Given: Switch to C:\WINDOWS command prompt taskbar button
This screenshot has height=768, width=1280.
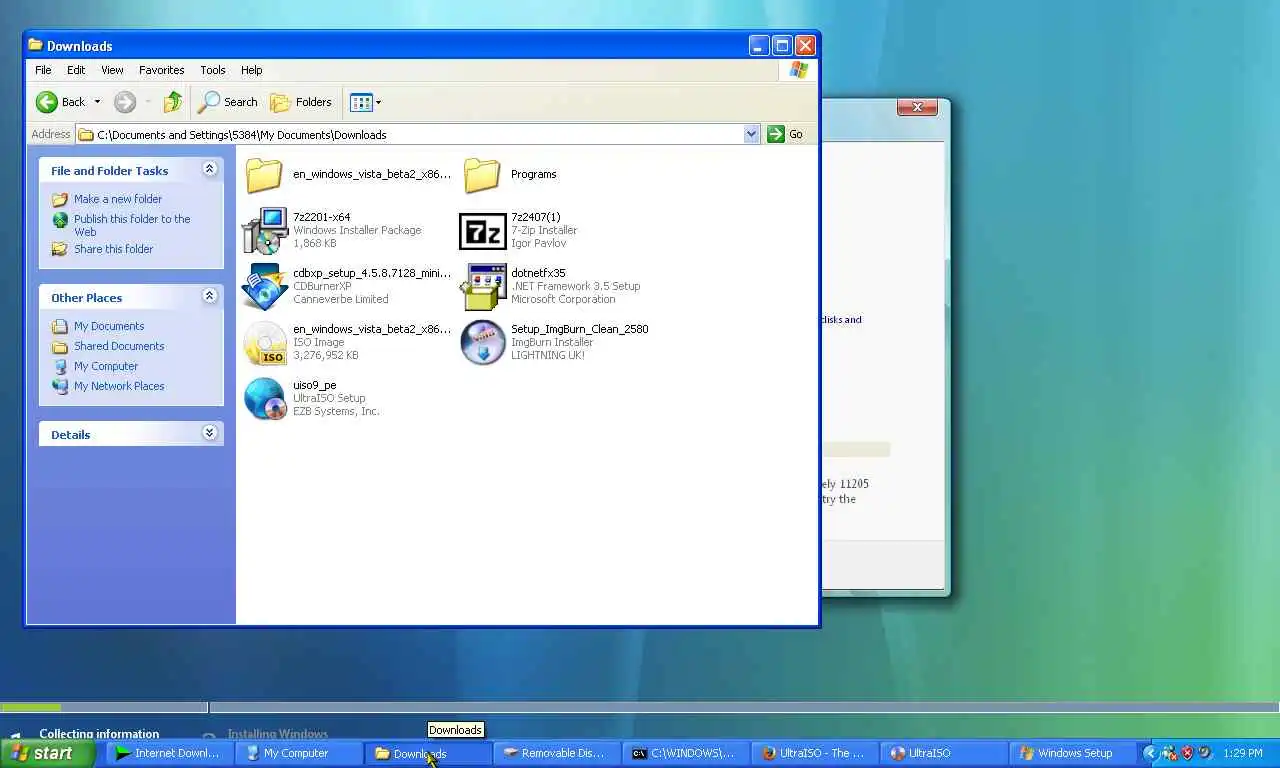Looking at the screenshot, I should pyautogui.click(x=685, y=753).
